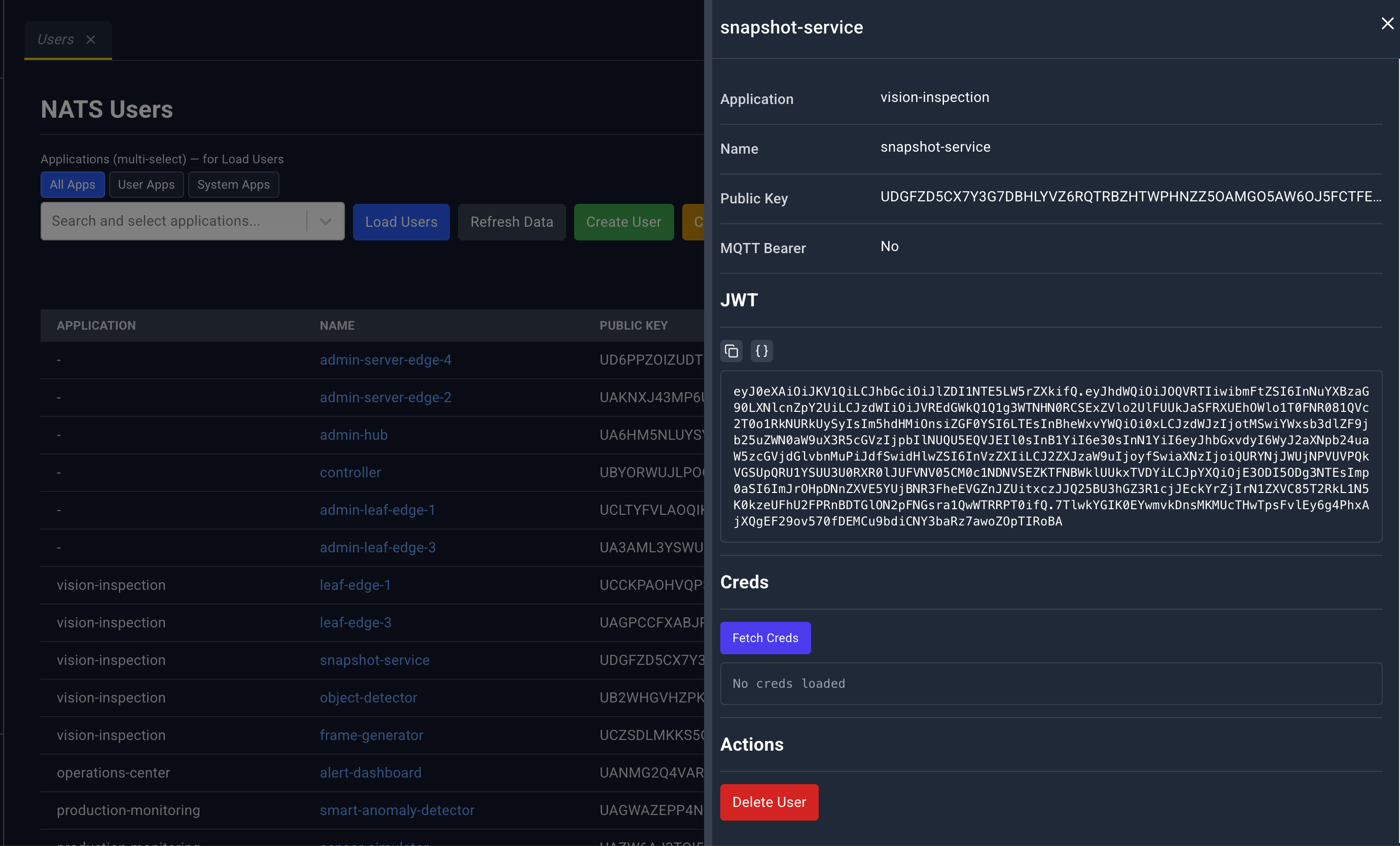The height and width of the screenshot is (846, 1400).
Task: Click the vision-inspection Application value in panel
Action: click(935, 97)
